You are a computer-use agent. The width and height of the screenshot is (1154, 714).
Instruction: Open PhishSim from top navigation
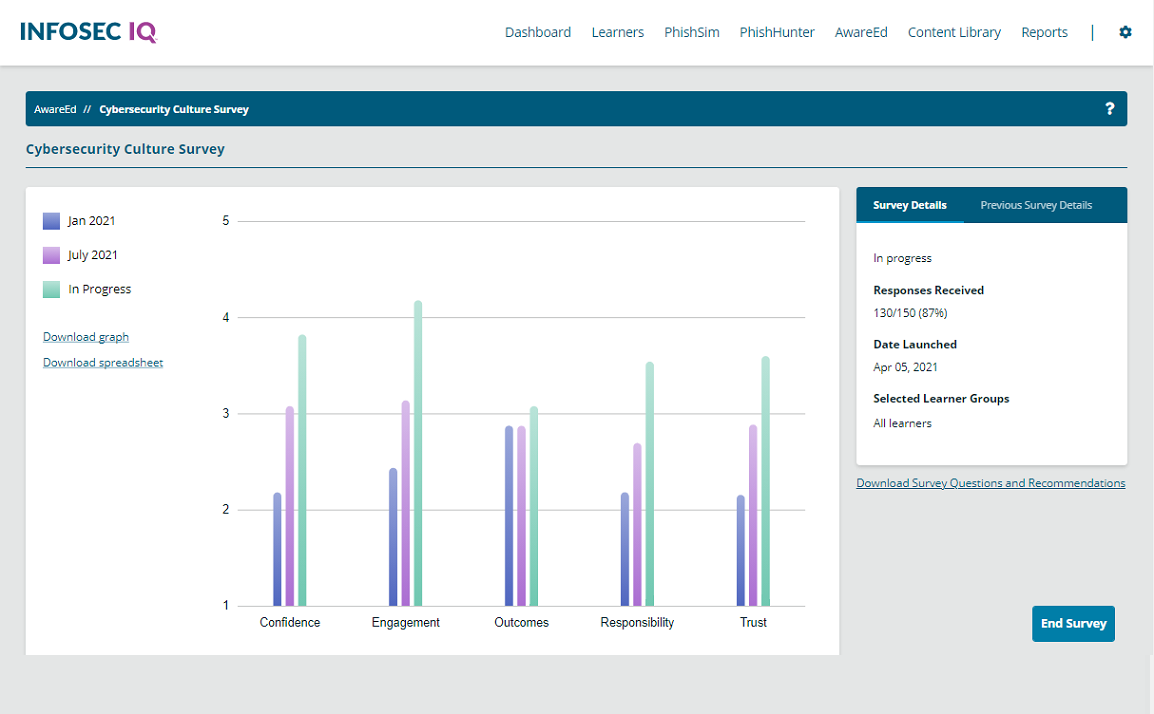click(691, 32)
